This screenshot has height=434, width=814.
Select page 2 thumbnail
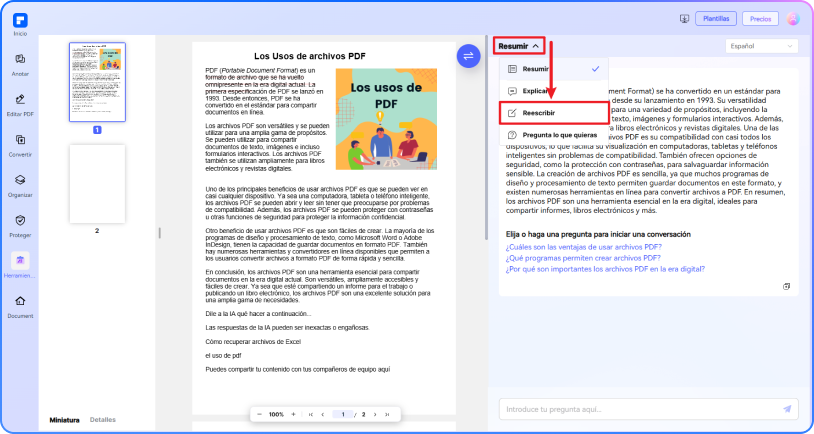(x=97, y=184)
